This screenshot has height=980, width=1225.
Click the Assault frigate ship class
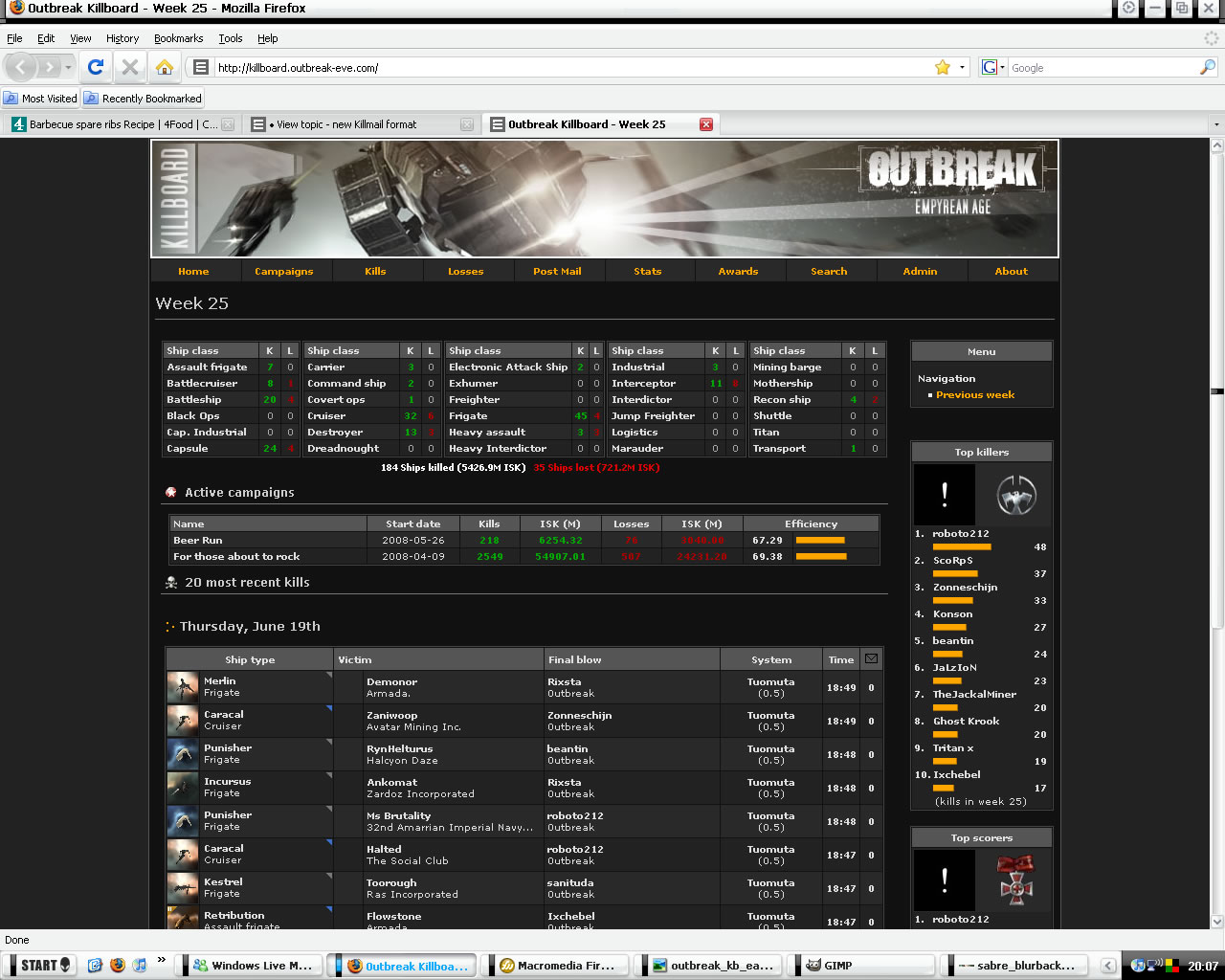click(x=207, y=367)
